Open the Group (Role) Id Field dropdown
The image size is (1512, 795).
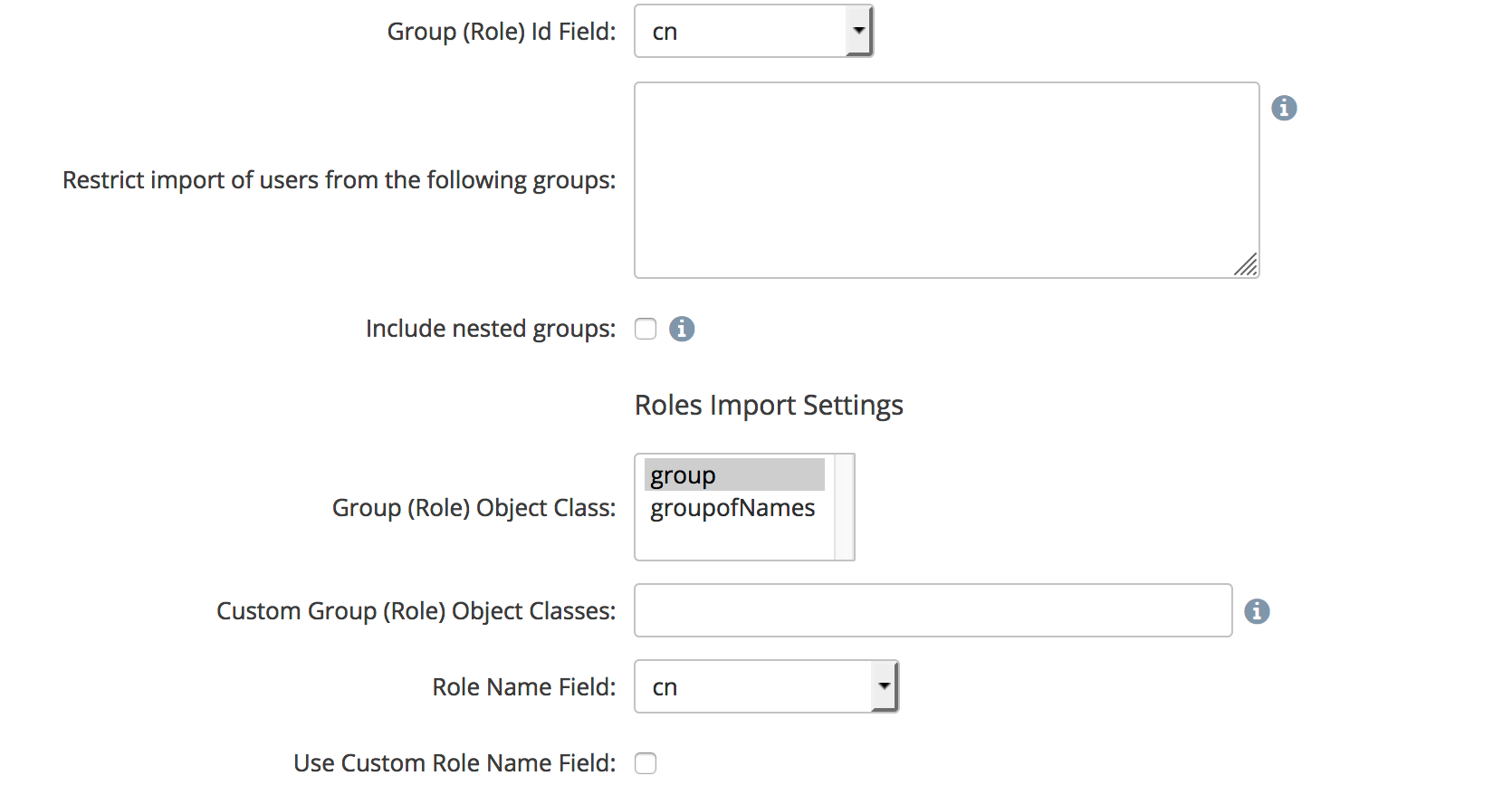(753, 32)
